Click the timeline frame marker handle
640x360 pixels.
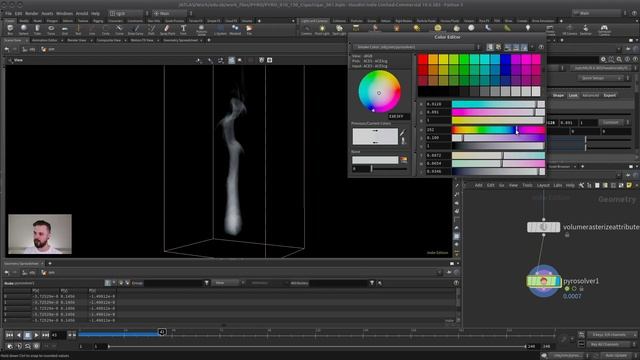(x=162, y=332)
